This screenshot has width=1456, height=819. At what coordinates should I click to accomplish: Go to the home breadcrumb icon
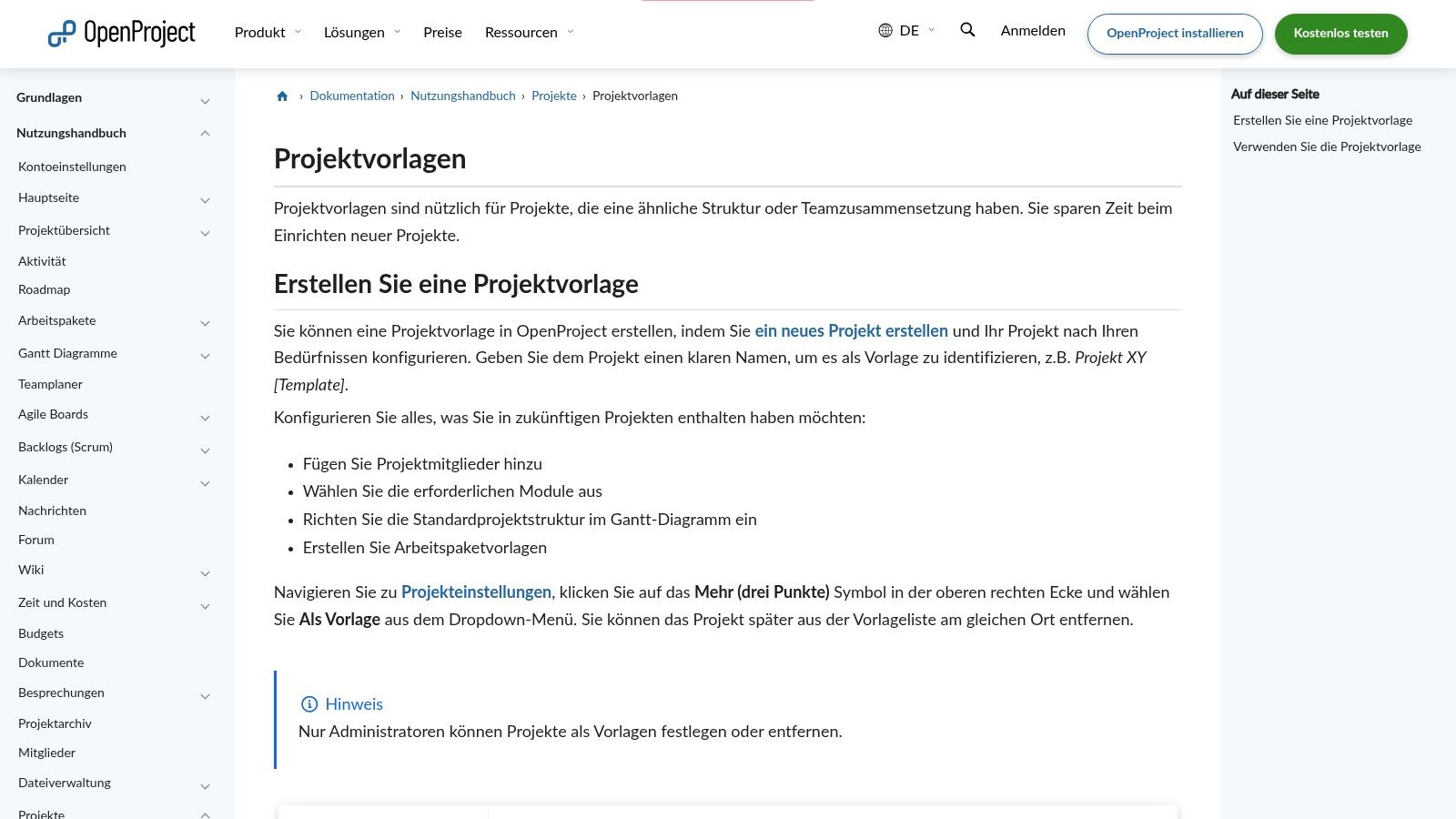(282, 96)
